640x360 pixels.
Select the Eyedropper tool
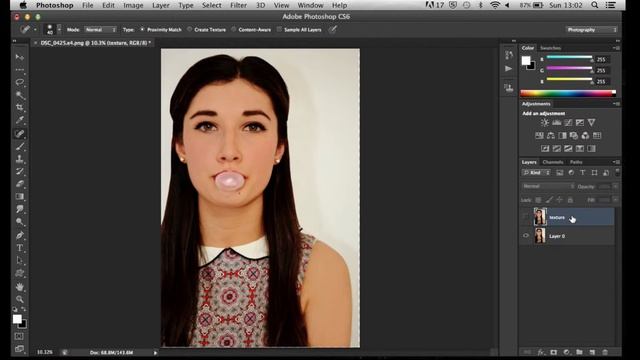click(20, 120)
